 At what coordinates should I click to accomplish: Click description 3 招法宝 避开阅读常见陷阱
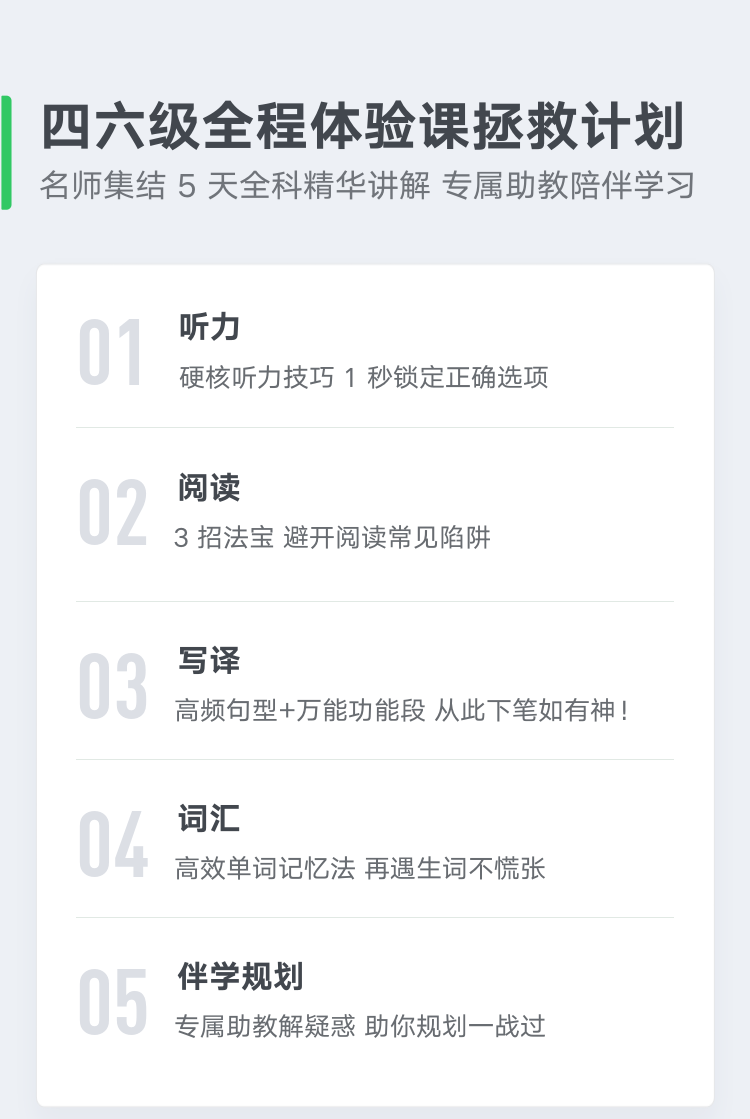[x=333, y=537]
